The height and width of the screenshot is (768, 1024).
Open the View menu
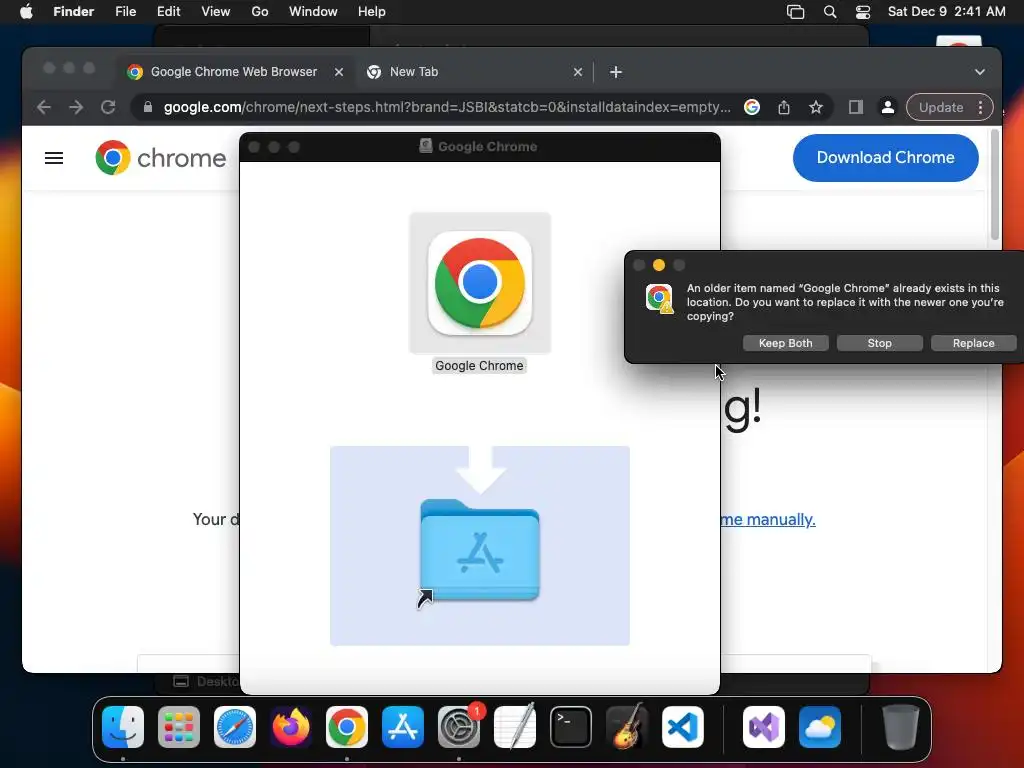216,12
